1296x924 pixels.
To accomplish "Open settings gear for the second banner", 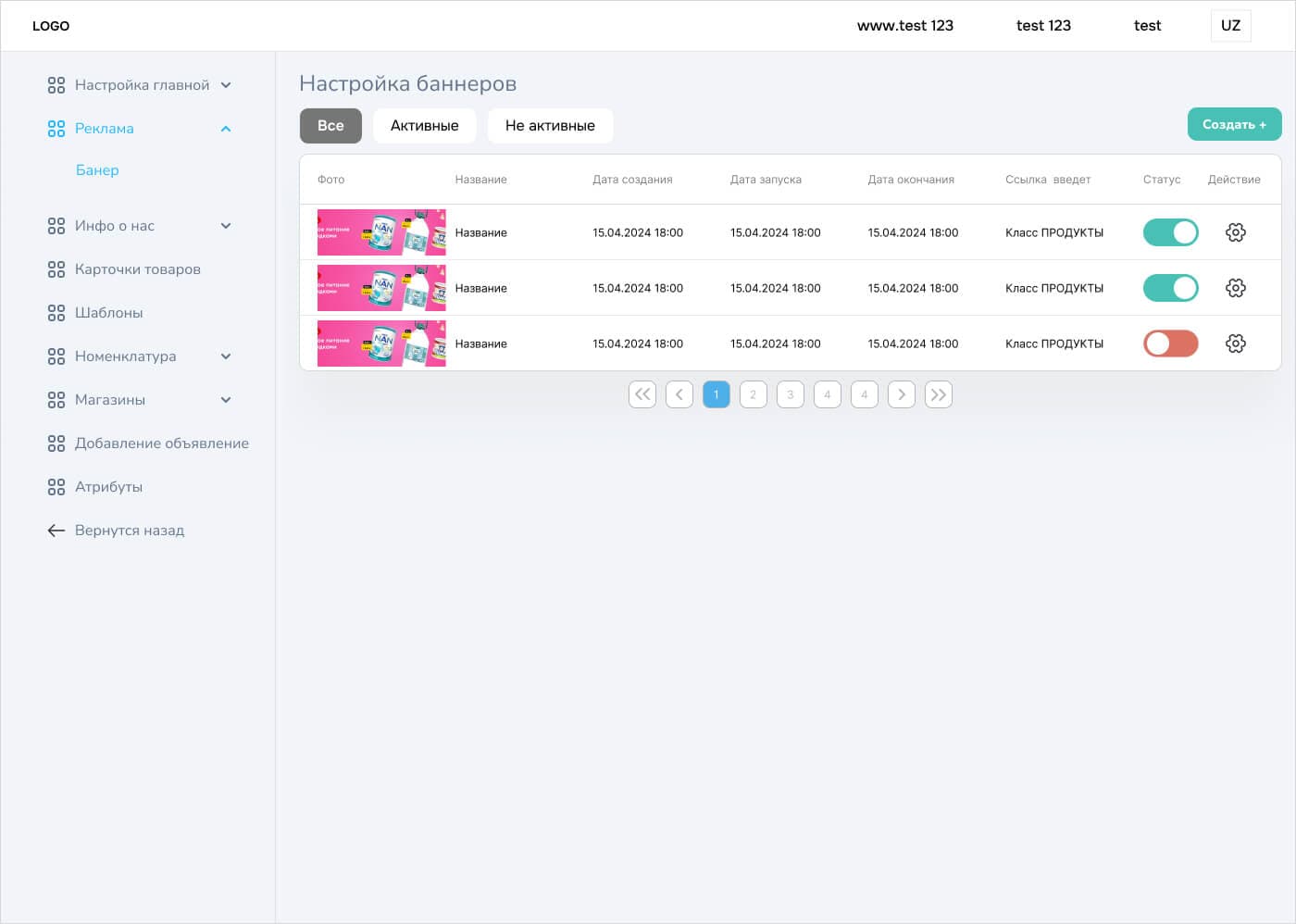I will pos(1235,288).
